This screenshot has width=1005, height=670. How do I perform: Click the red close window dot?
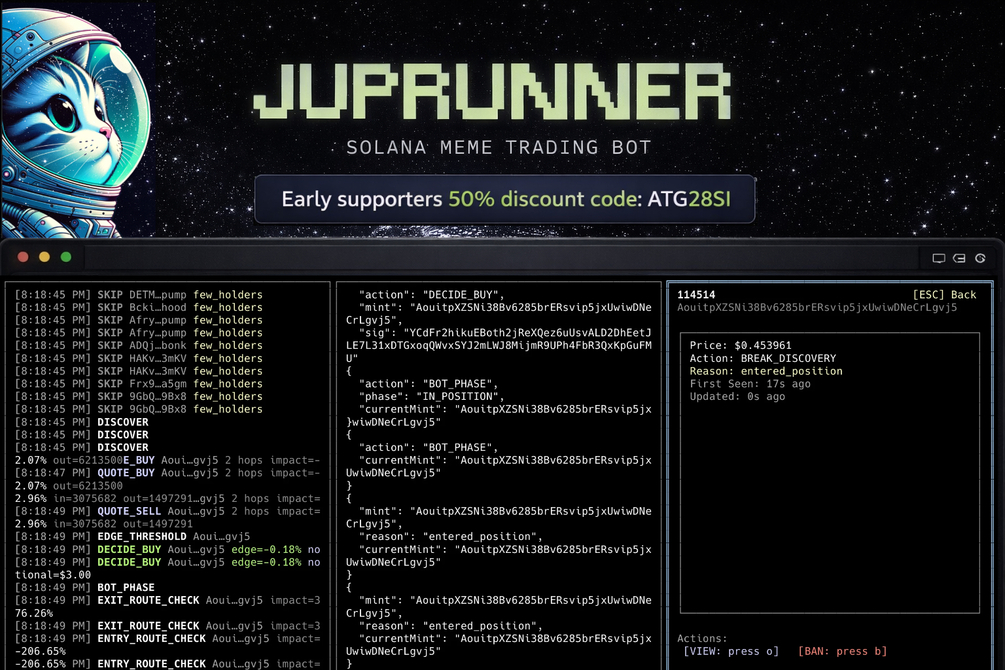coord(23,257)
